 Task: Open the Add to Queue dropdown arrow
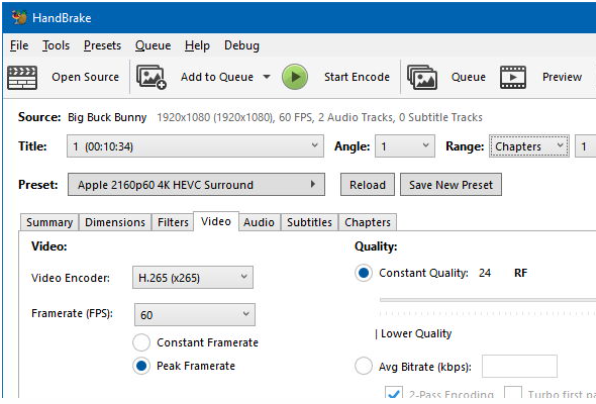pyautogui.click(x=267, y=77)
